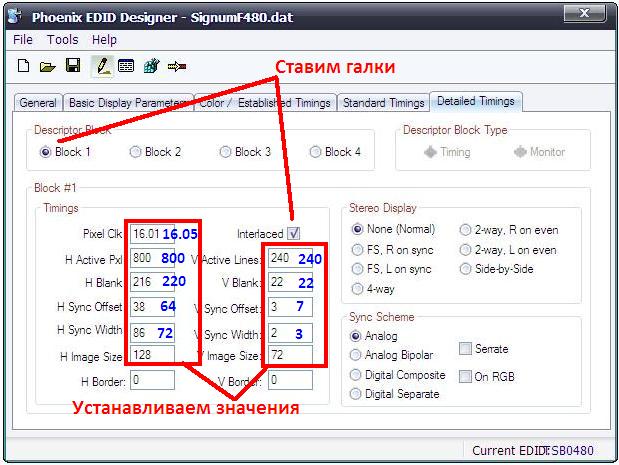Viewport: 619px width, 465px height.
Task: Click the H Border input field
Action: pyautogui.click(x=151, y=380)
